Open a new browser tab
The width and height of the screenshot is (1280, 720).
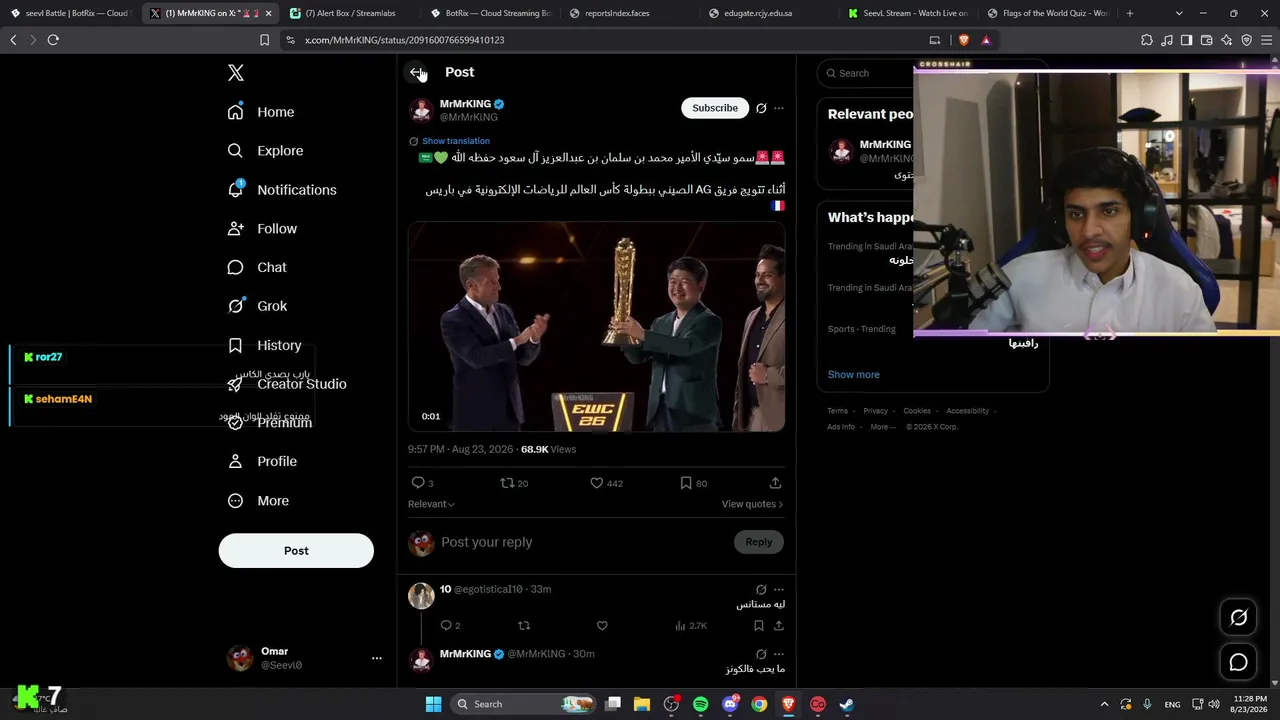click(x=1130, y=14)
